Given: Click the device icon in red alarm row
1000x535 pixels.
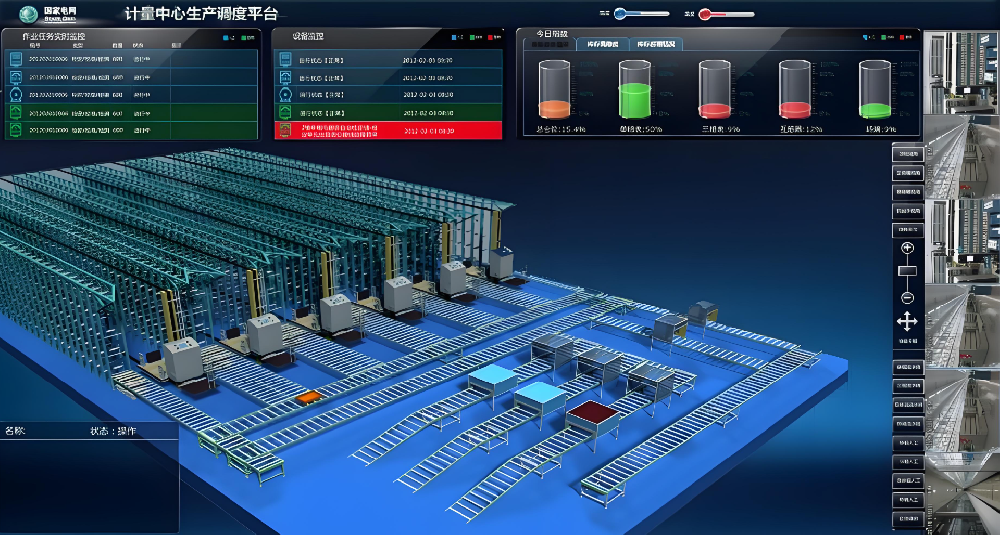Looking at the screenshot, I should [287, 130].
